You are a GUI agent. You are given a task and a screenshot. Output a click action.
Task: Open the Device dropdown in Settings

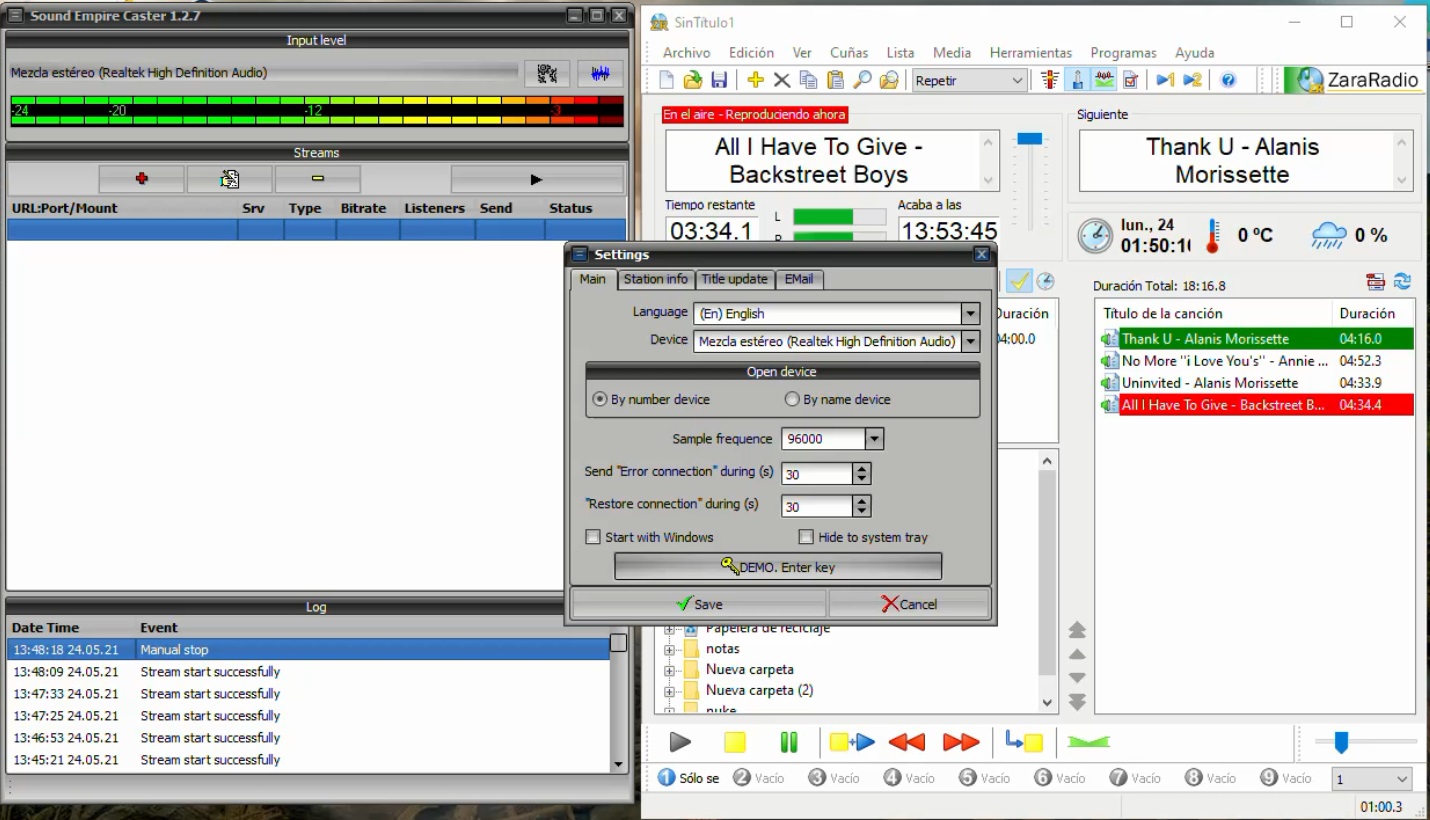(x=970, y=341)
